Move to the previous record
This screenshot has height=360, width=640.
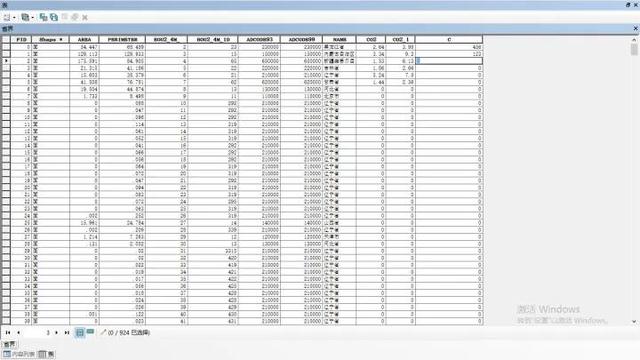coord(18,333)
